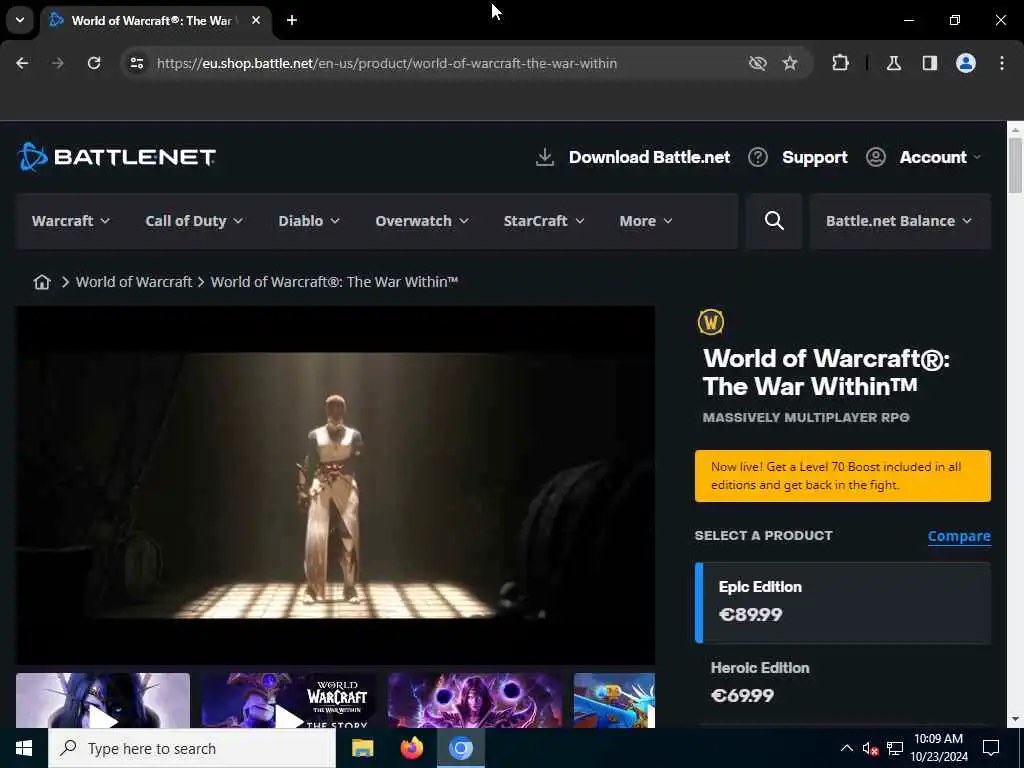Click the Windows search box
Viewport: 1024px width, 768px height.
[192, 748]
